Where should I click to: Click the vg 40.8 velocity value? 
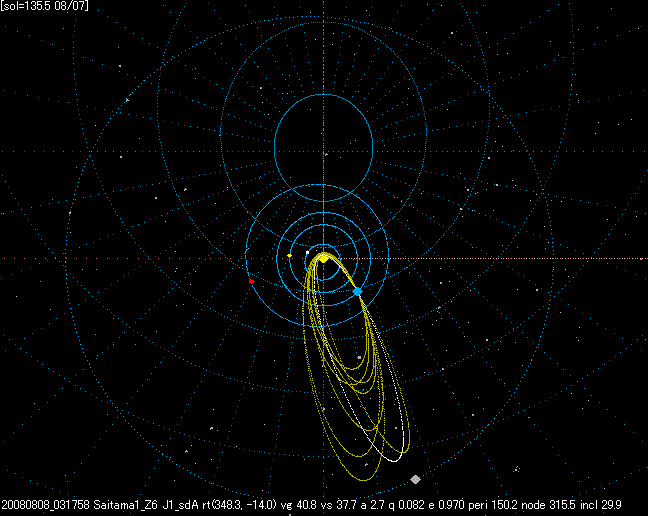click(299, 505)
